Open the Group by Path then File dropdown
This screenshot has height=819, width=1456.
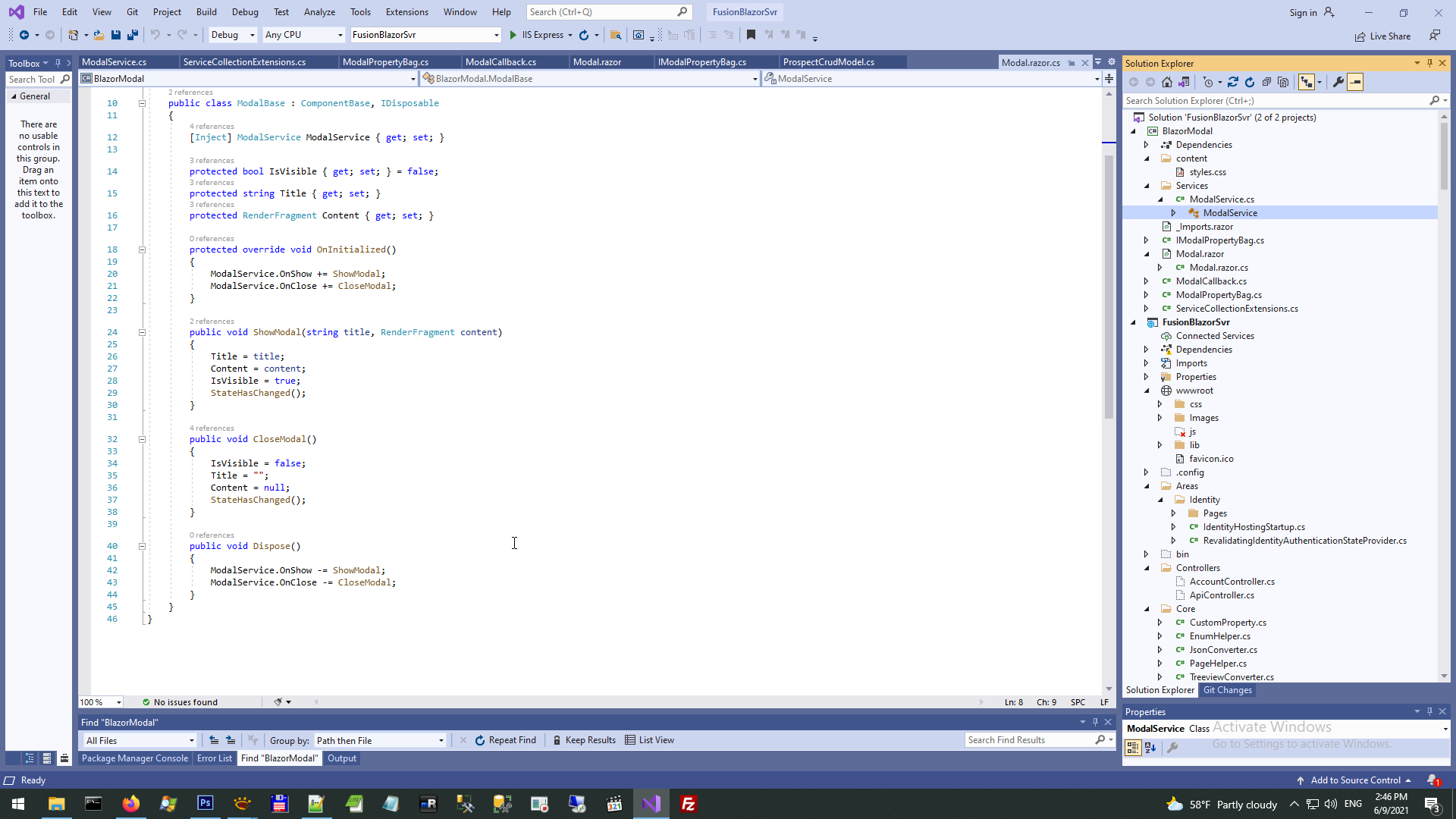click(380, 741)
